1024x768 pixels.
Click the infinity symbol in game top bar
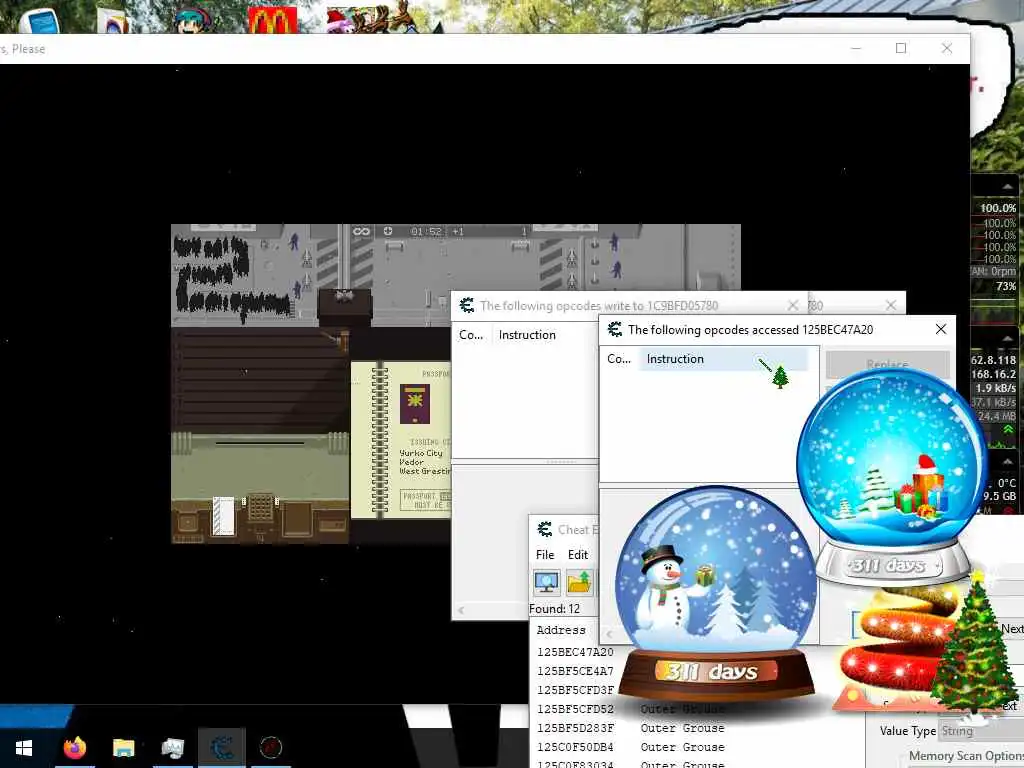click(x=361, y=231)
